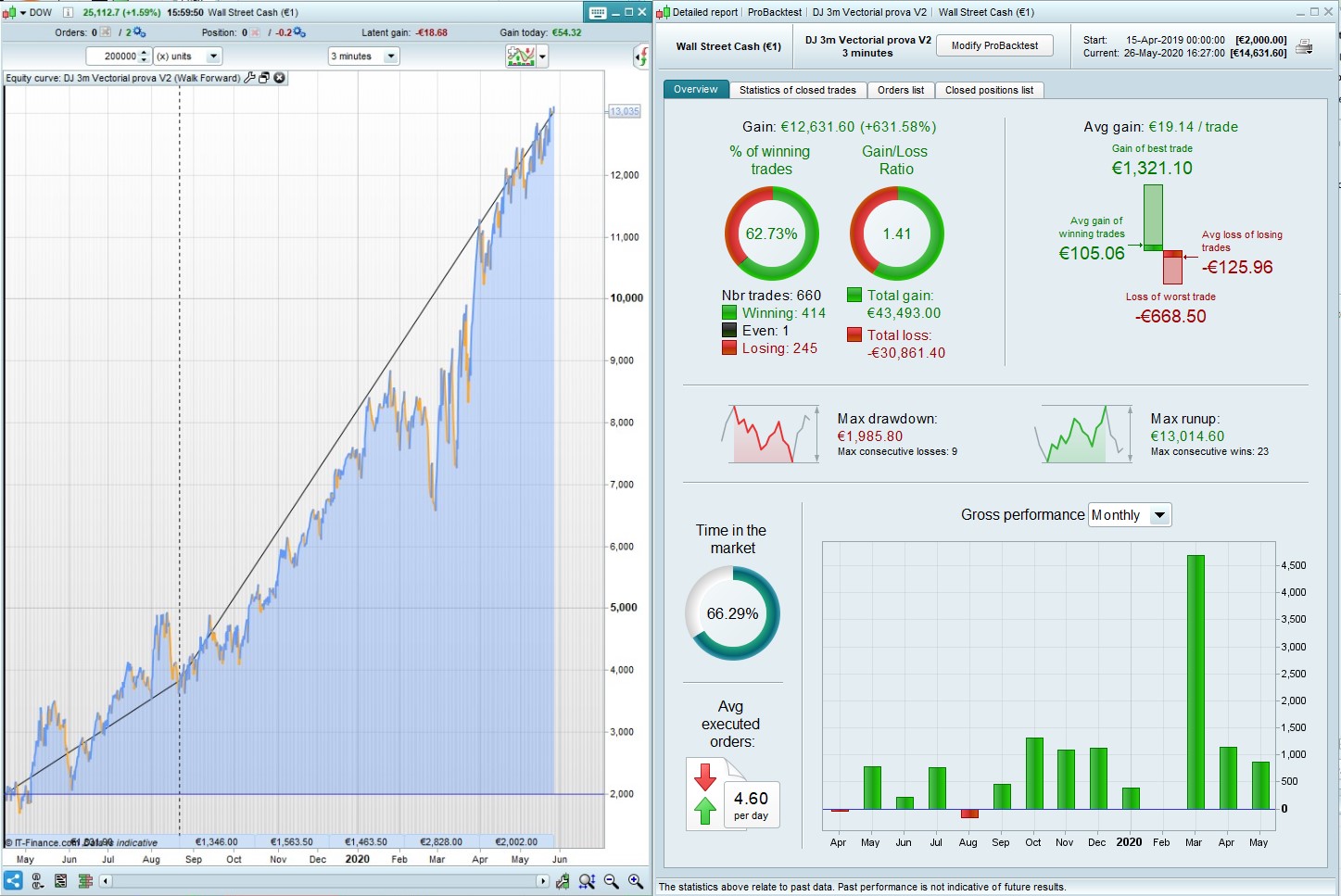The height and width of the screenshot is (896, 1341).
Task: Zoom out on the chart
Action: coord(612,881)
